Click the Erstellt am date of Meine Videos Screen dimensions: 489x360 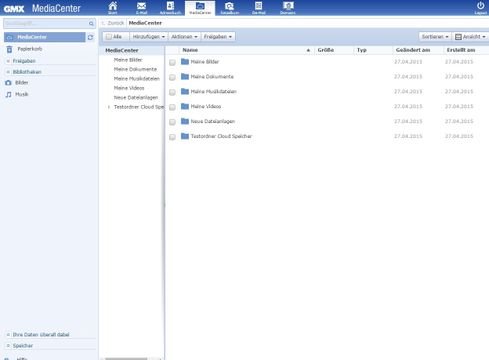click(459, 106)
